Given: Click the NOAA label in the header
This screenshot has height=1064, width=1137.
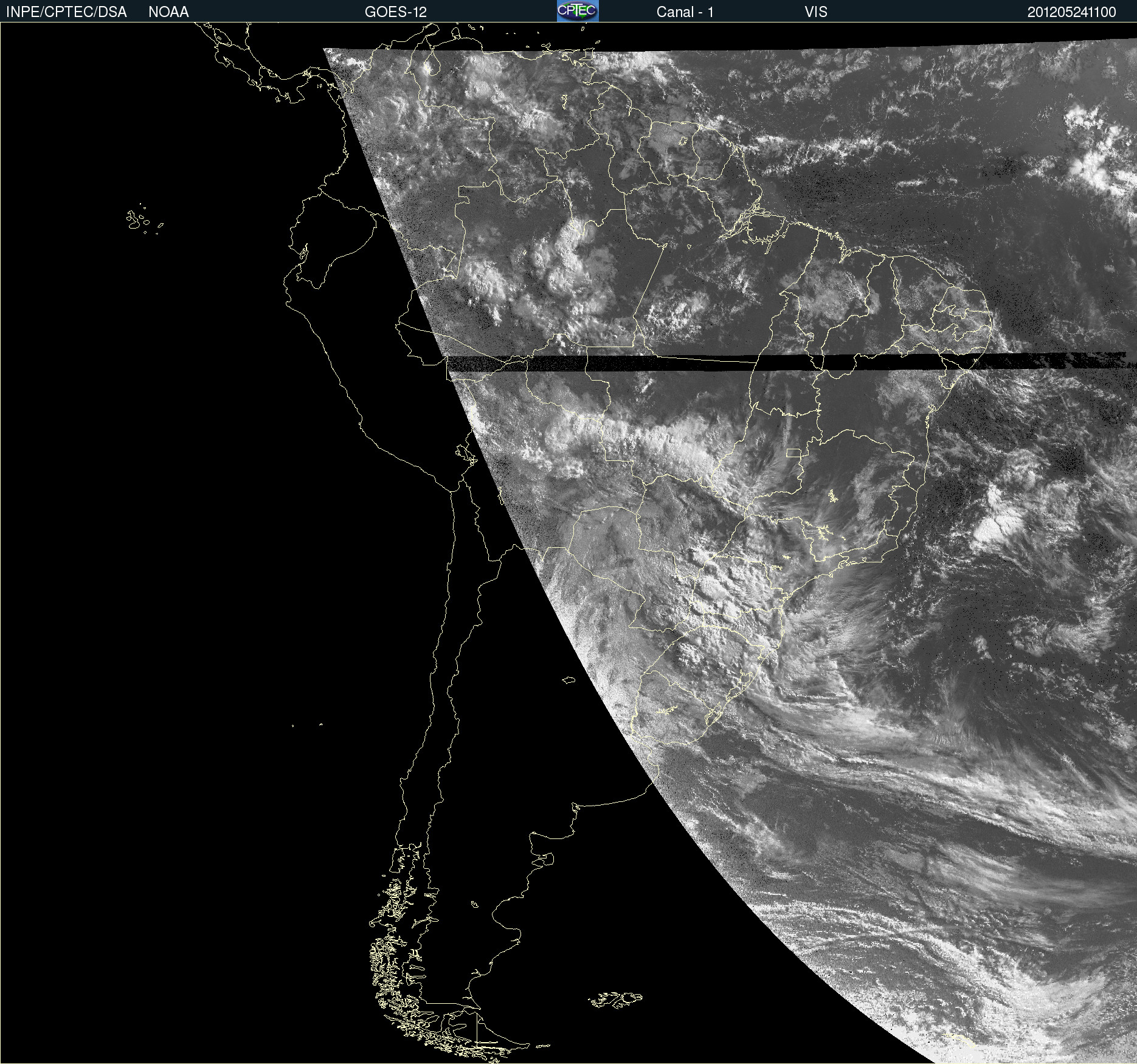Looking at the screenshot, I should pos(168,12).
